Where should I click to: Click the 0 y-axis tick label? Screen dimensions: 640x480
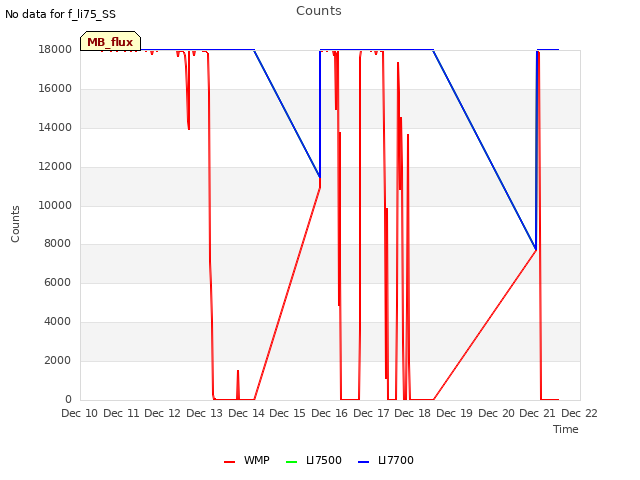68,399
